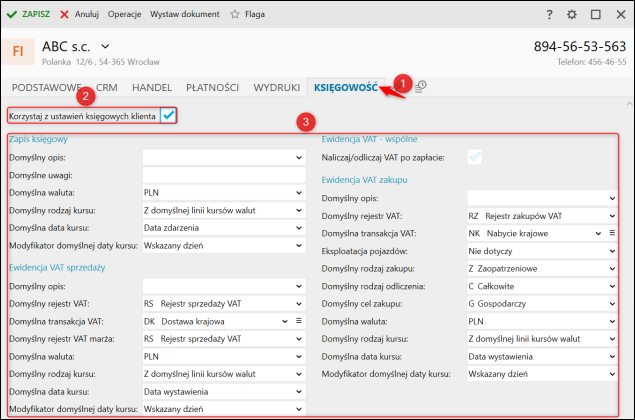Click the scroll up arrow at right edge
Image resolution: width=635 pixels, height=420 pixels.
tap(629, 104)
